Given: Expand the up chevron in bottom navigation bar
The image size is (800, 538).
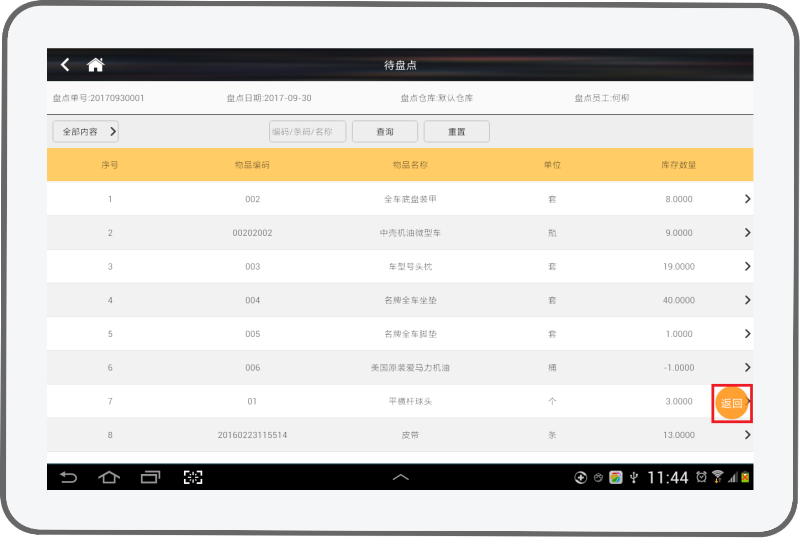Looking at the screenshot, I should point(400,478).
